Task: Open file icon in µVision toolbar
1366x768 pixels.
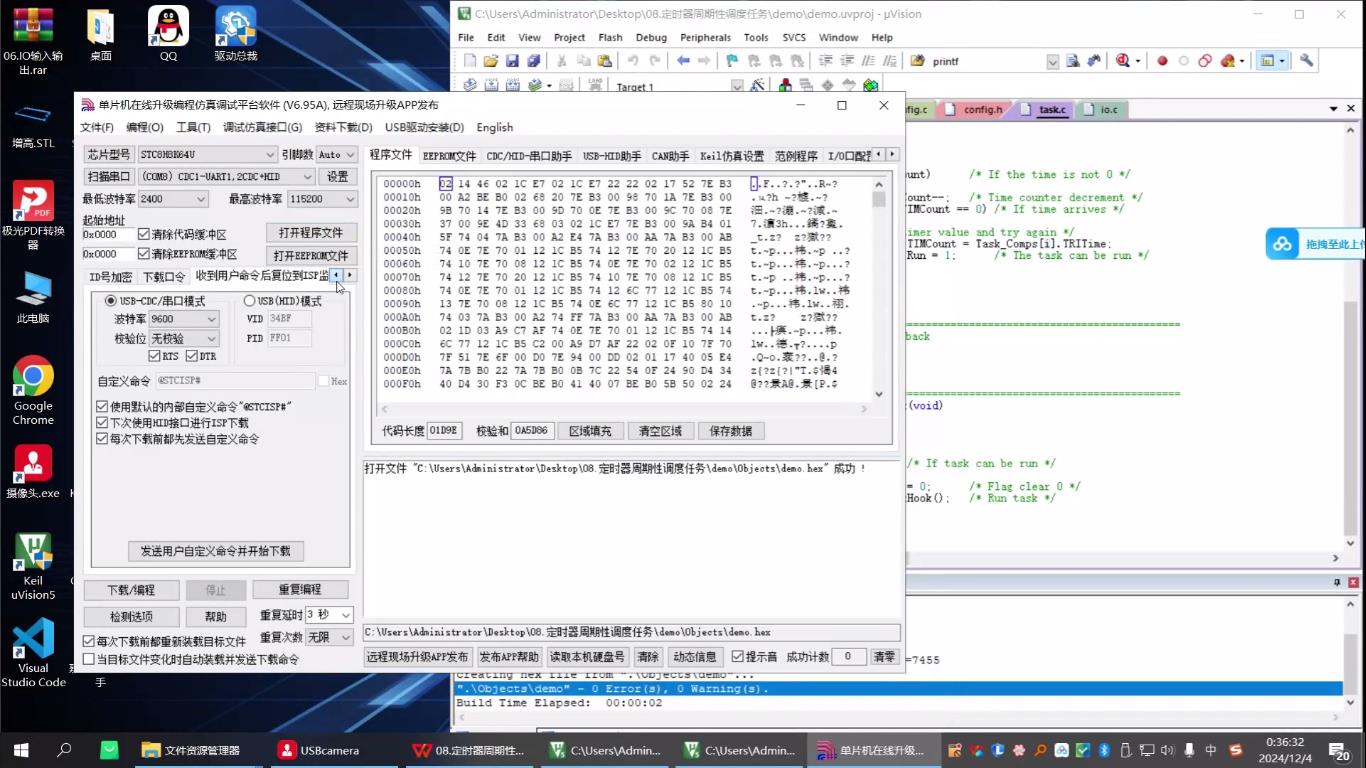Action: [491, 61]
